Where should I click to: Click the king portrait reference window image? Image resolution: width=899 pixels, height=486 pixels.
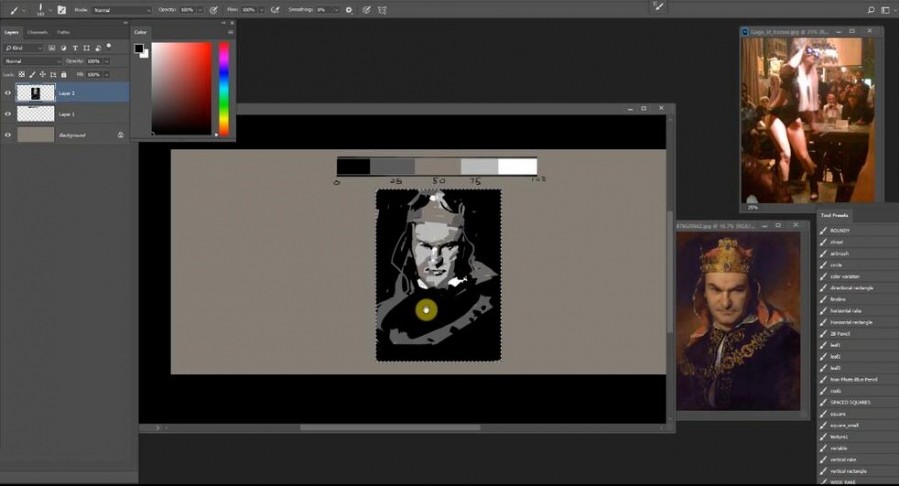pyautogui.click(x=738, y=321)
